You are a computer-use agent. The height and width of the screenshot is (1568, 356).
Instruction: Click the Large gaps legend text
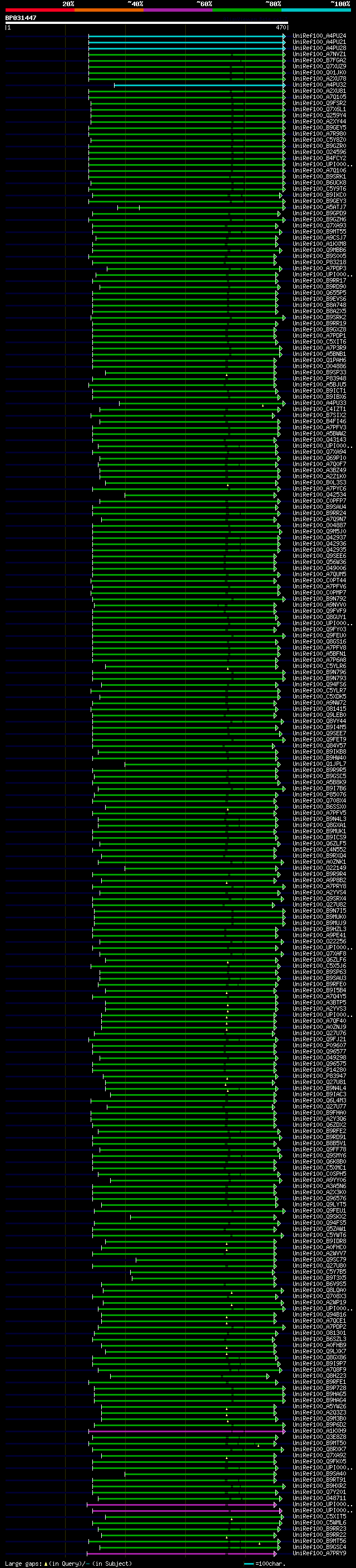click(x=68, y=1564)
